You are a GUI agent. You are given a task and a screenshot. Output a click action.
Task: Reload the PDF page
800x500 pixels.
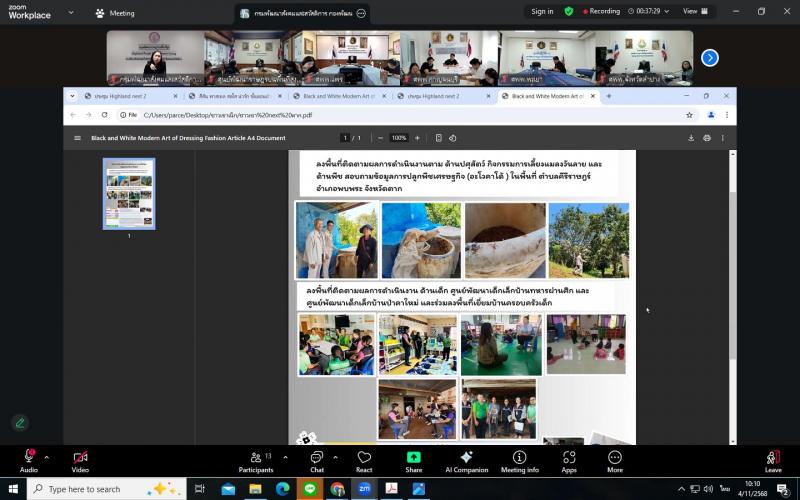click(x=105, y=115)
